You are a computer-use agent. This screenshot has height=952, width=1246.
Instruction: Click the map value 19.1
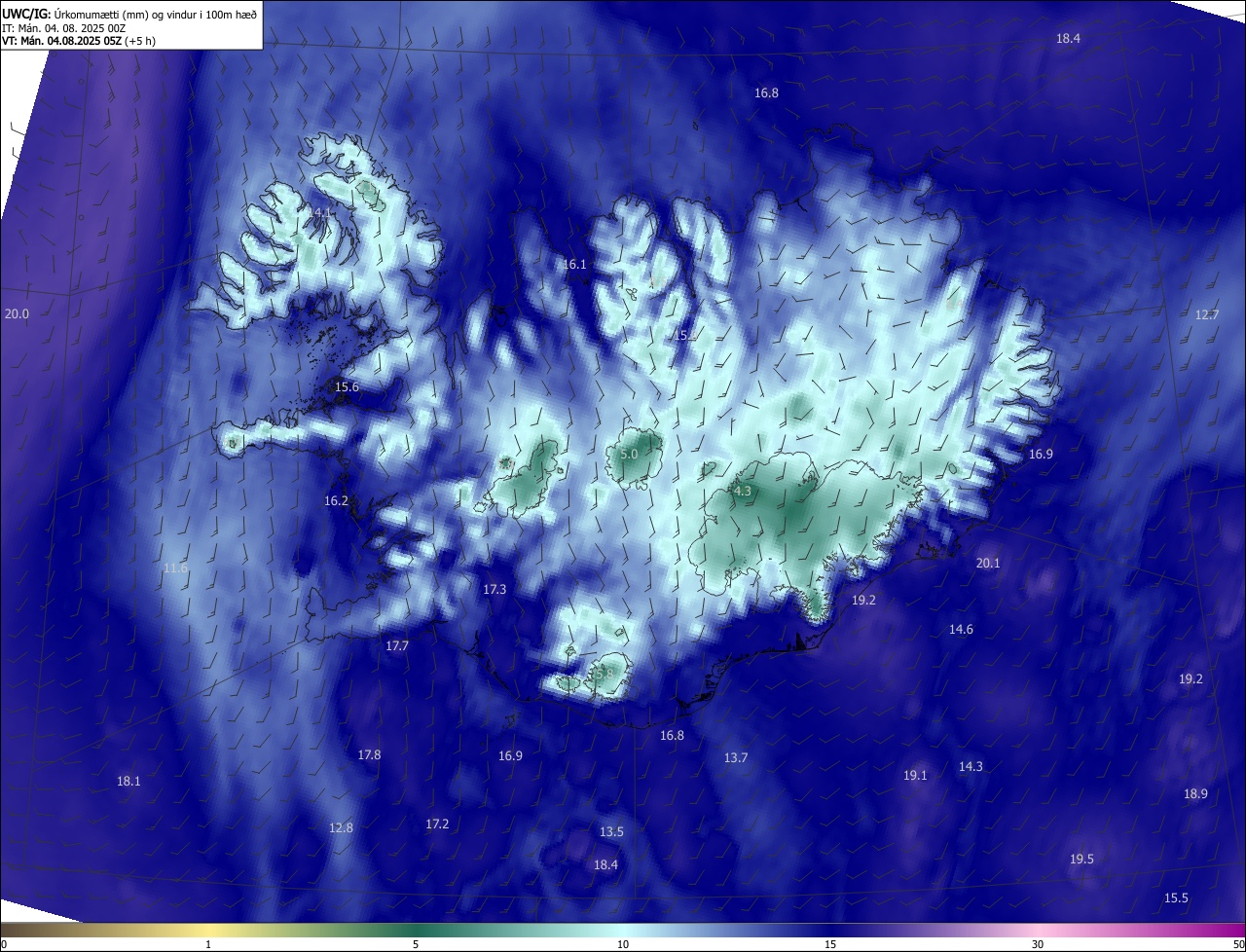click(915, 775)
